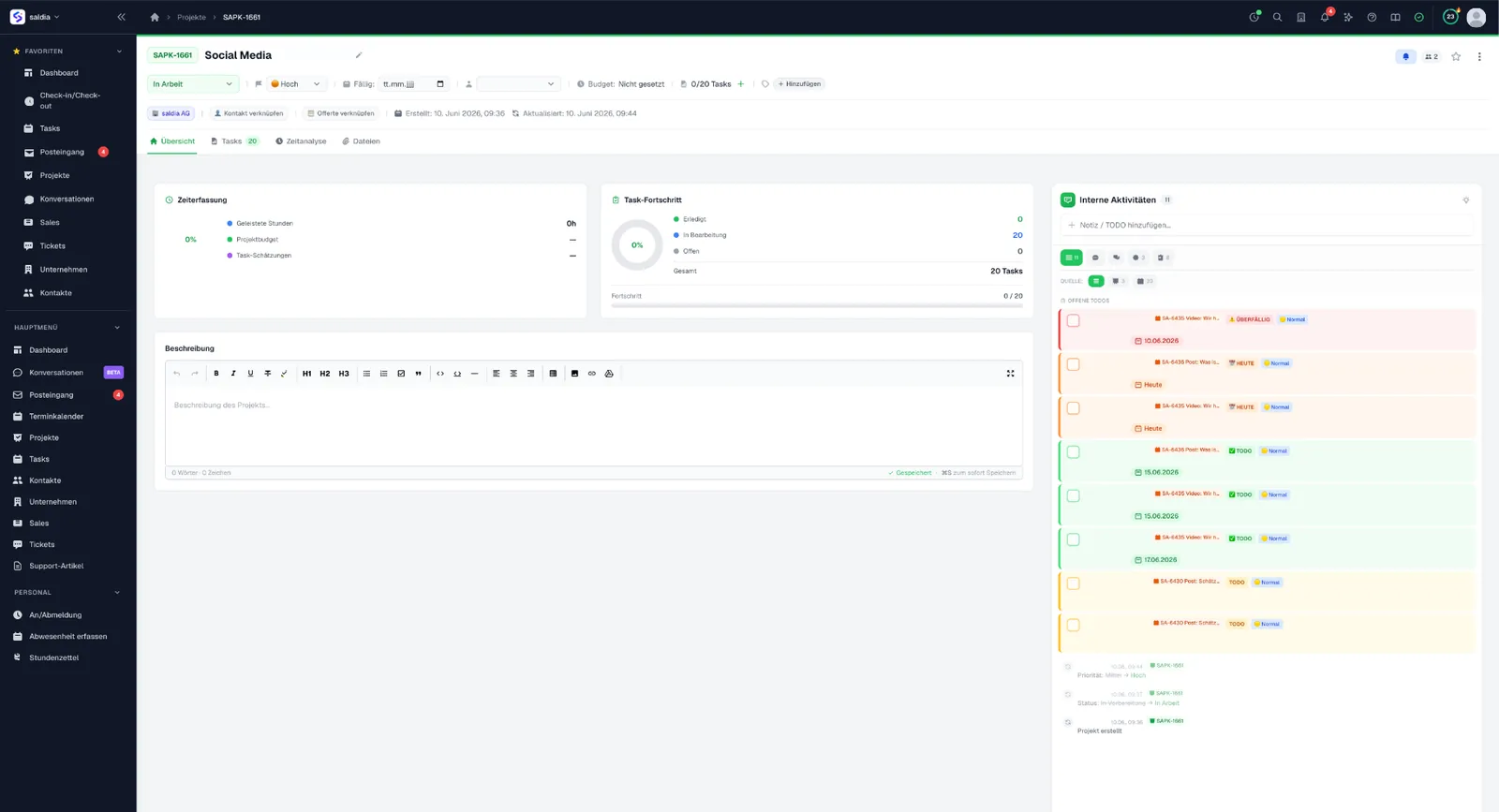Check the todo dated 17.06.2026
Screen dimensions: 1499x812
point(1074,539)
